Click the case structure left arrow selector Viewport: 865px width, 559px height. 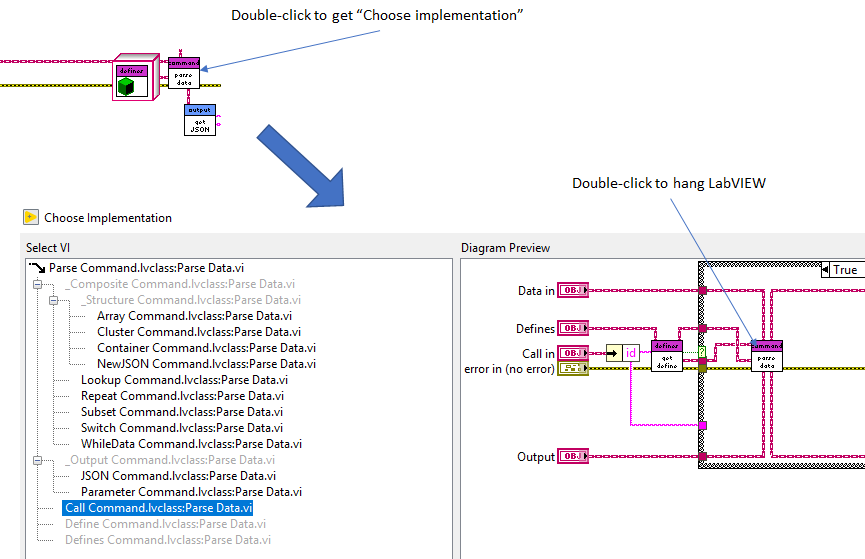(826, 270)
